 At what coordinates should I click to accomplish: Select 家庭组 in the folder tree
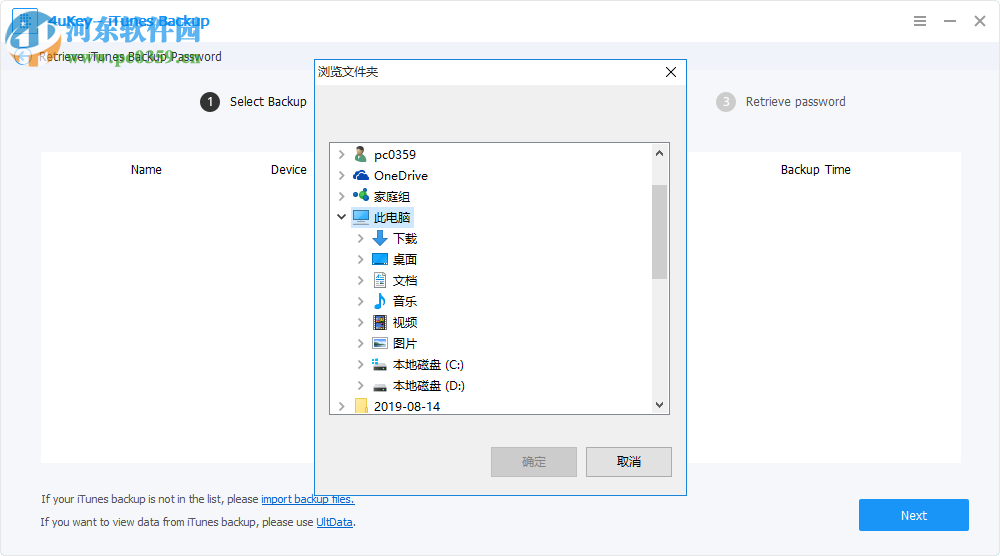tap(392, 196)
